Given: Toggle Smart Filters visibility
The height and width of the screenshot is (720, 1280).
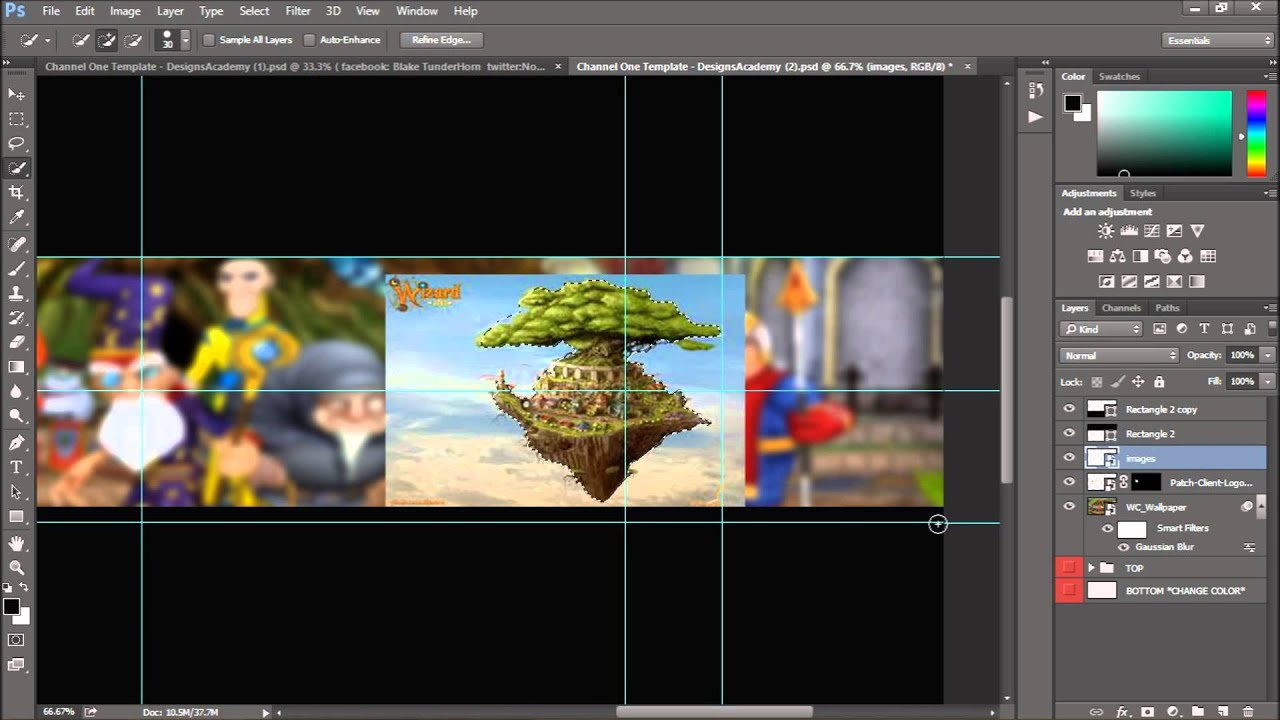Looking at the screenshot, I should tap(1107, 528).
